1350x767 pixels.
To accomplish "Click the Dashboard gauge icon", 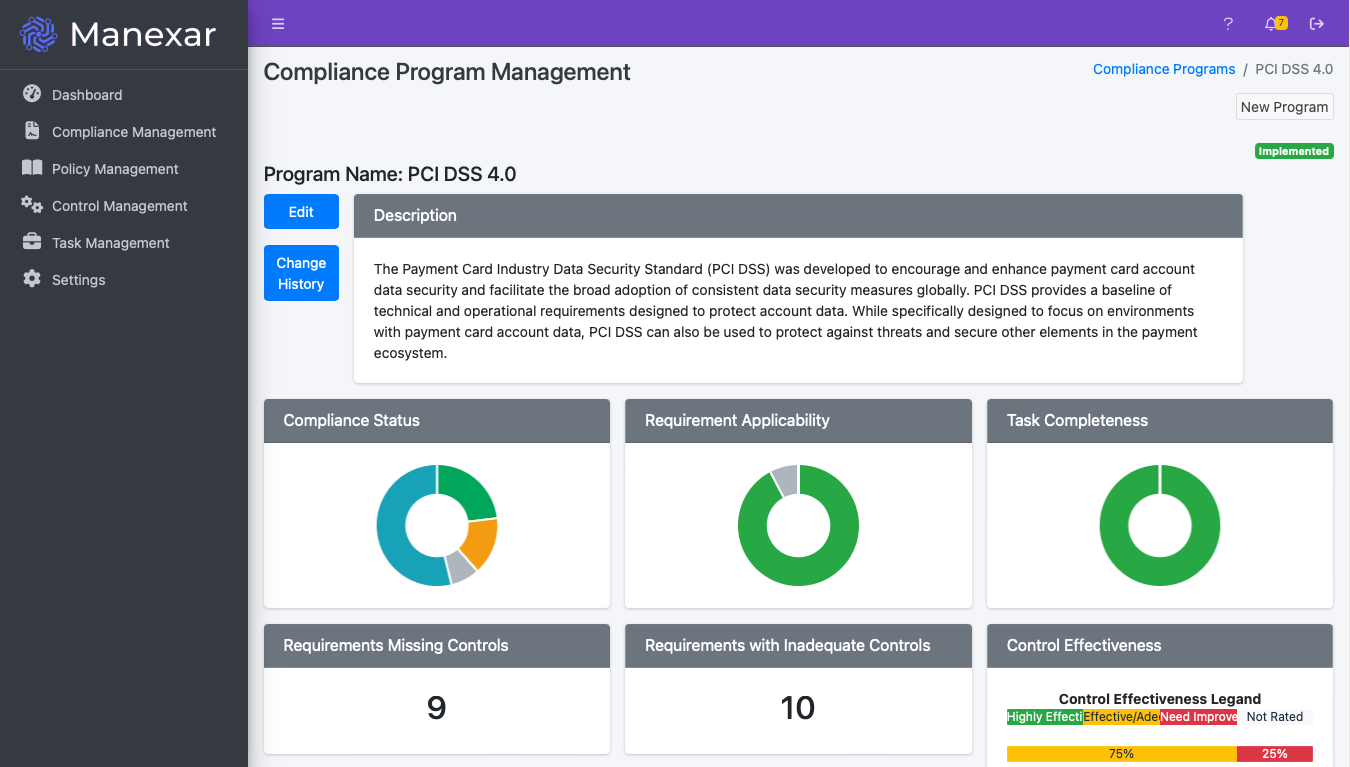I will click(32, 94).
